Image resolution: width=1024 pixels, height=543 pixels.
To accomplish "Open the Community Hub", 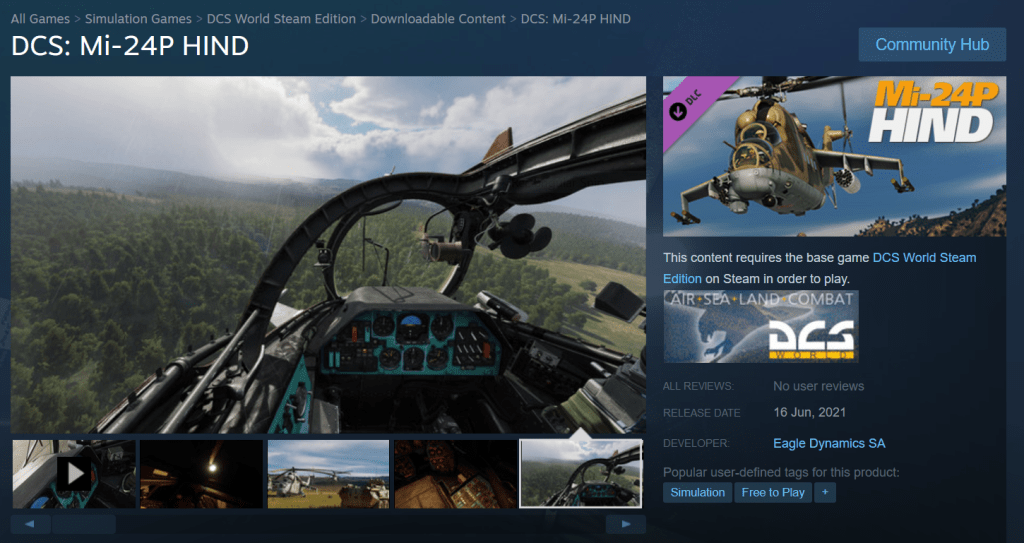I will (x=932, y=45).
